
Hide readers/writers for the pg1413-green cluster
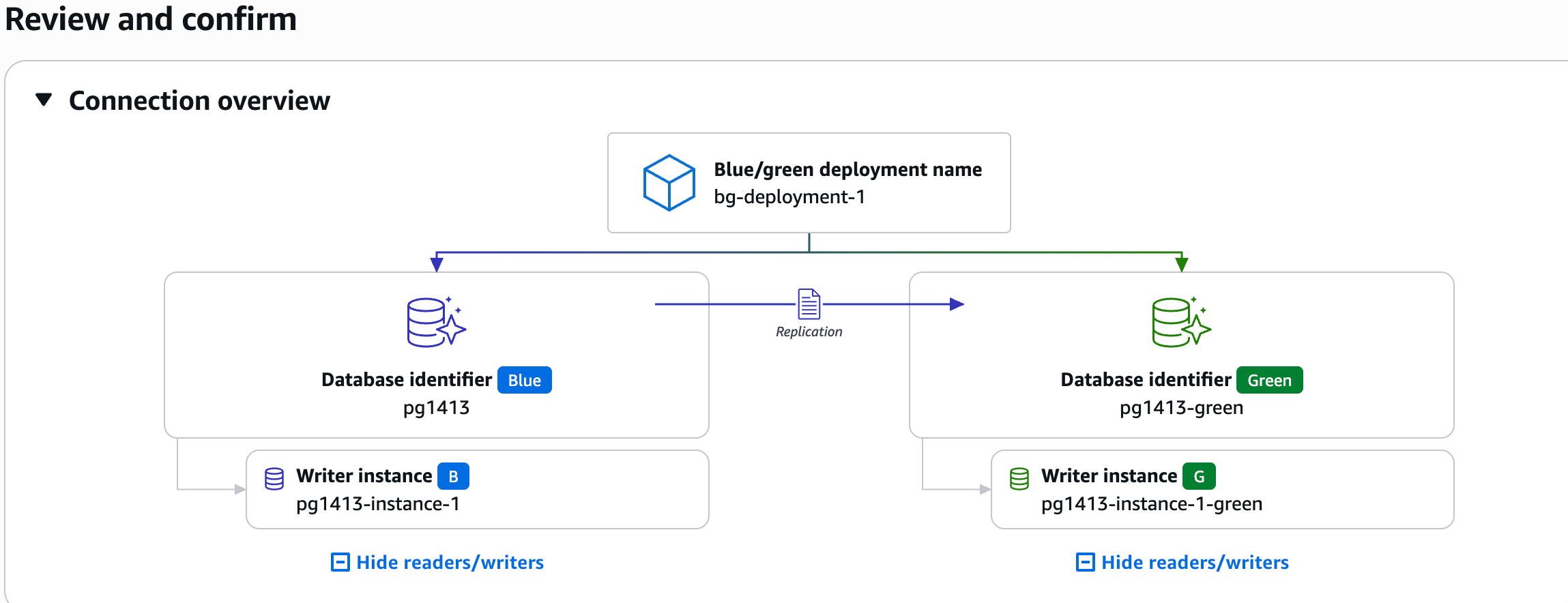(x=1194, y=562)
